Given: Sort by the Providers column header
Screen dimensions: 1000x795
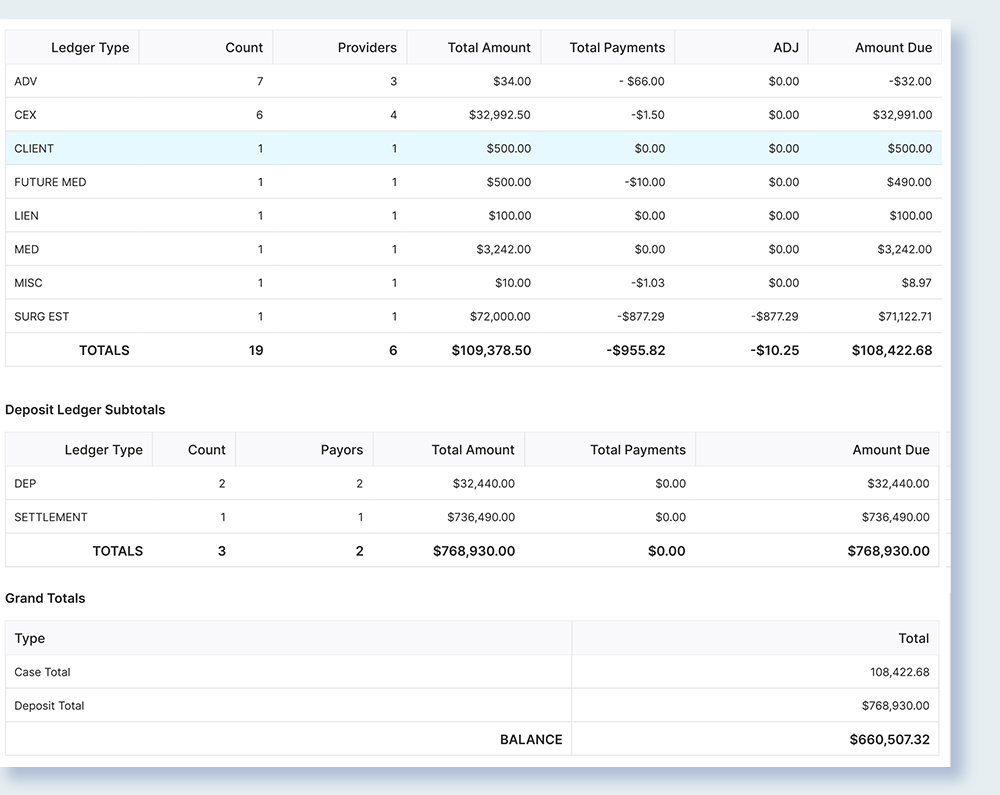Looking at the screenshot, I should click(x=366, y=47).
